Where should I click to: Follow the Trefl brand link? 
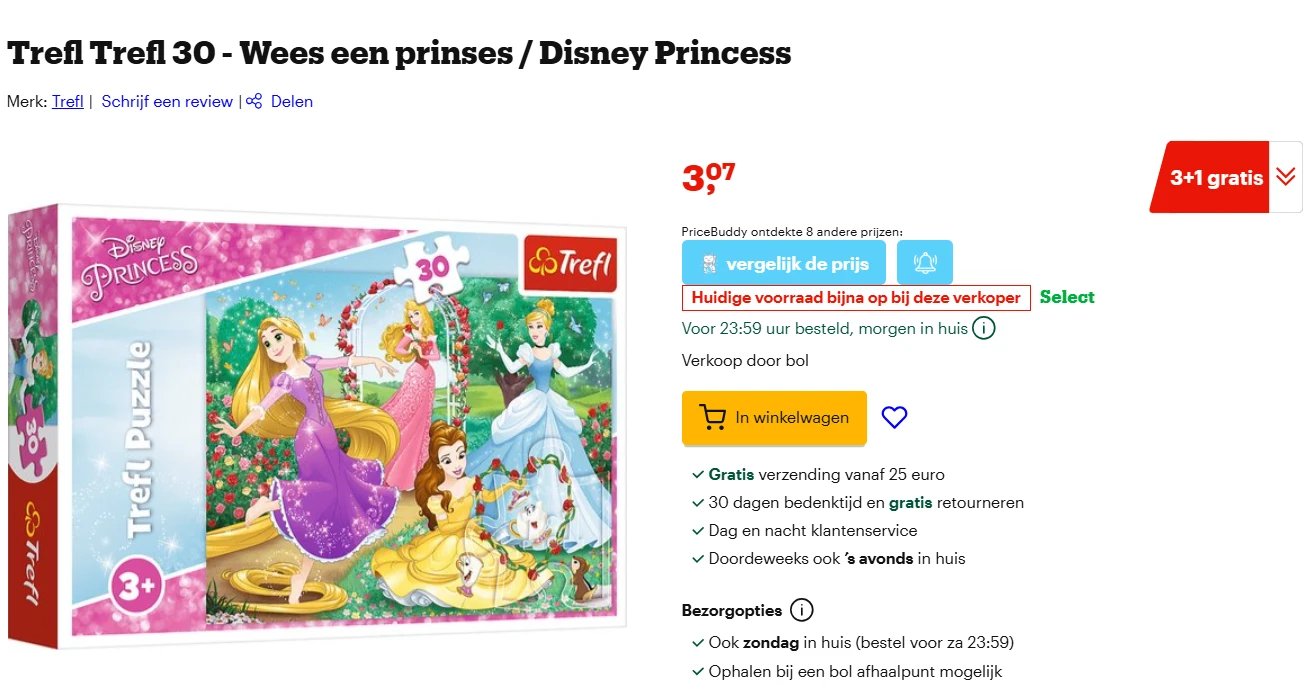(x=66, y=101)
